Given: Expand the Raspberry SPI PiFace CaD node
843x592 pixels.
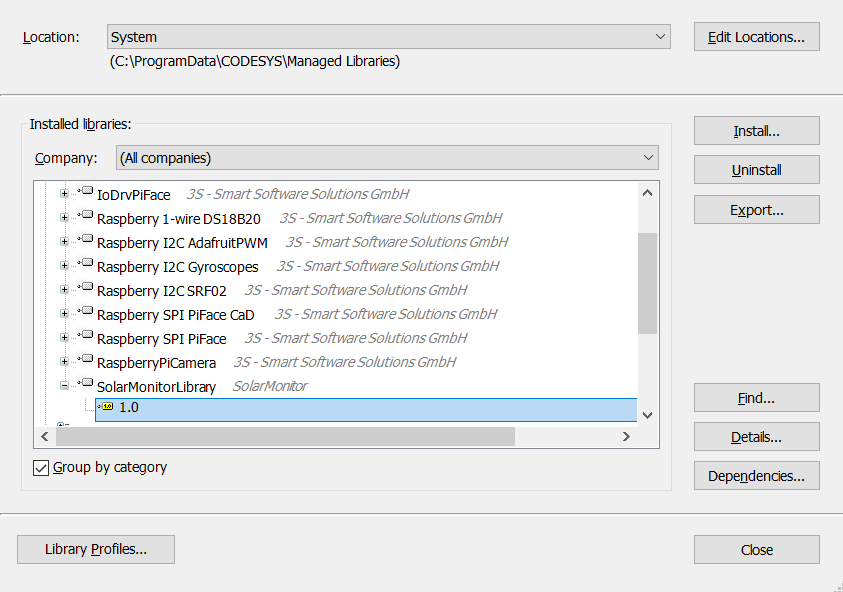Looking at the screenshot, I should pos(64,313).
